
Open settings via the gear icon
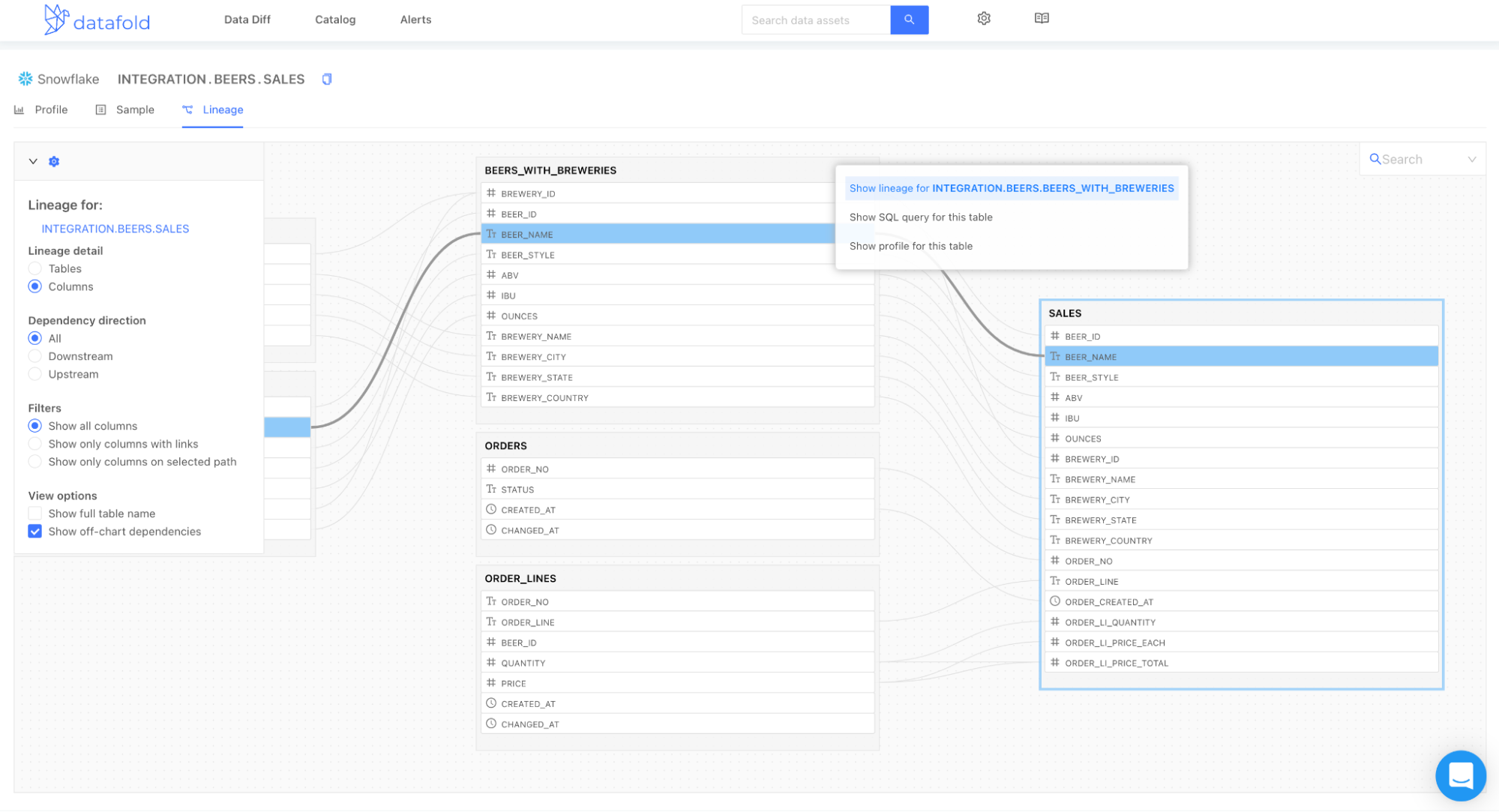click(x=984, y=19)
